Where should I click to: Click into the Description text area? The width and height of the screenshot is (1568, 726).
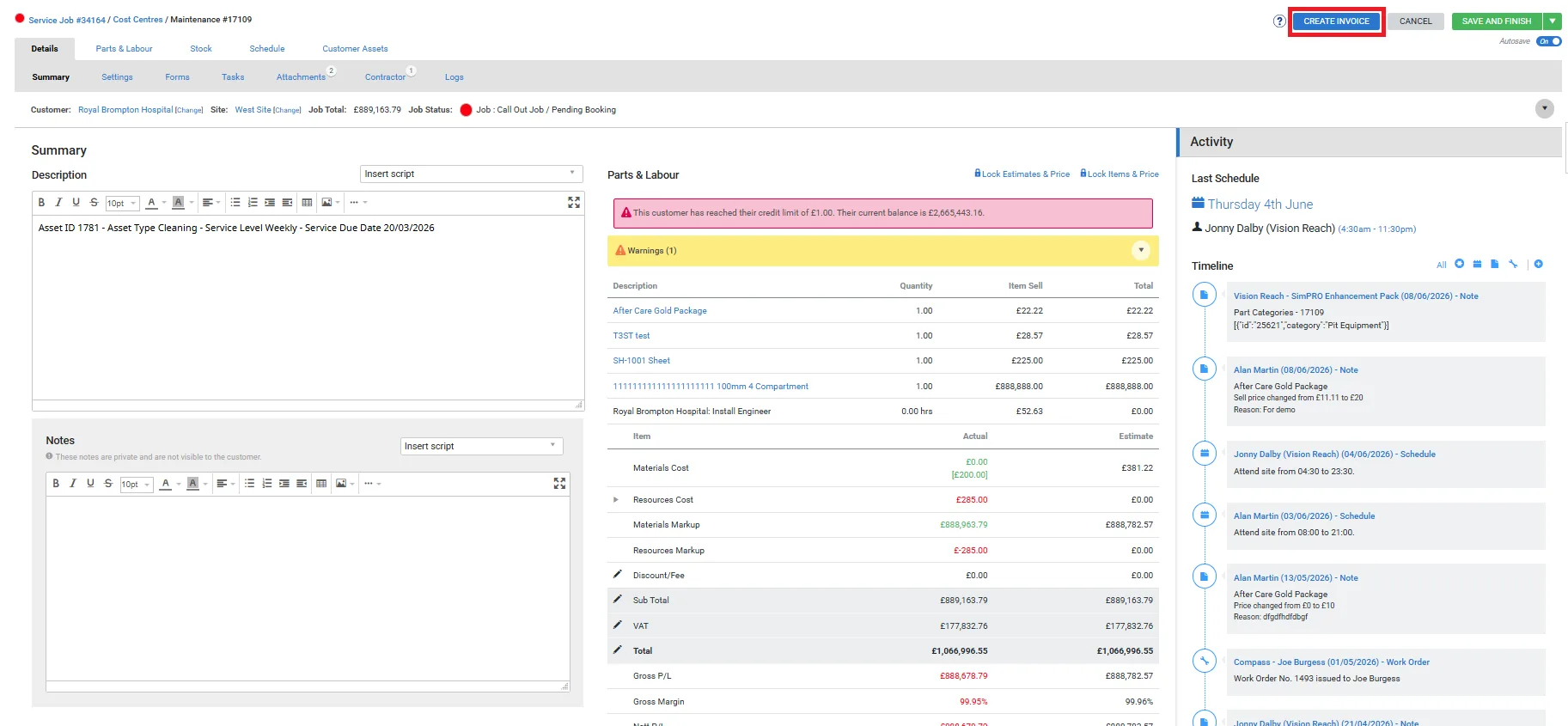tap(308, 308)
